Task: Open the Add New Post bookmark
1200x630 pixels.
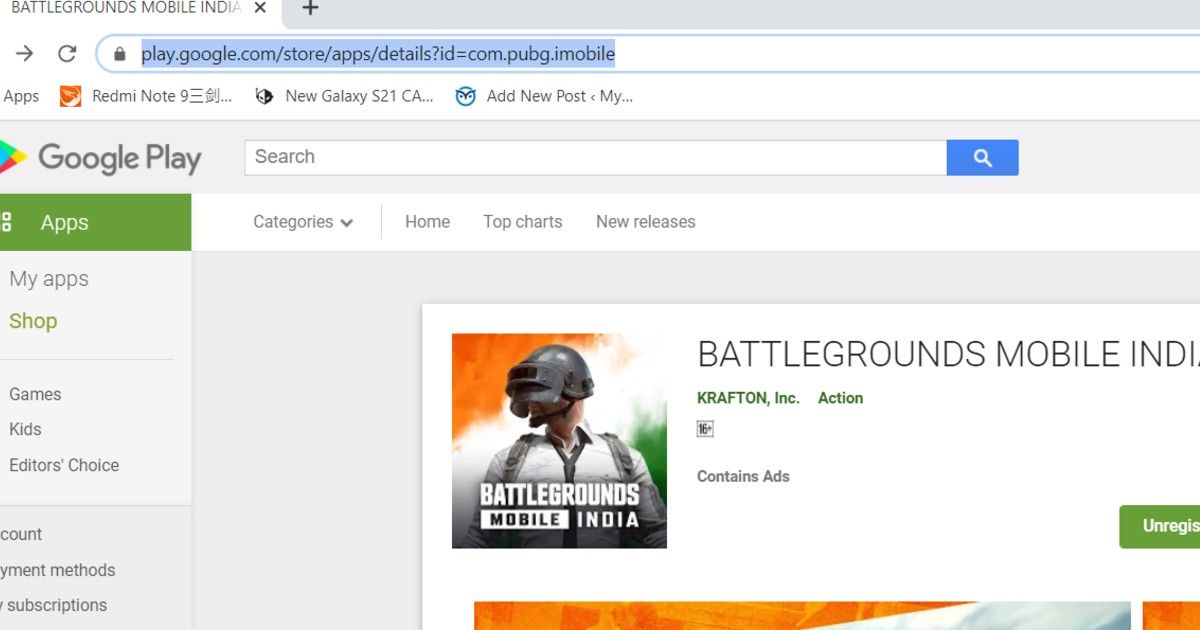Action: pos(544,96)
